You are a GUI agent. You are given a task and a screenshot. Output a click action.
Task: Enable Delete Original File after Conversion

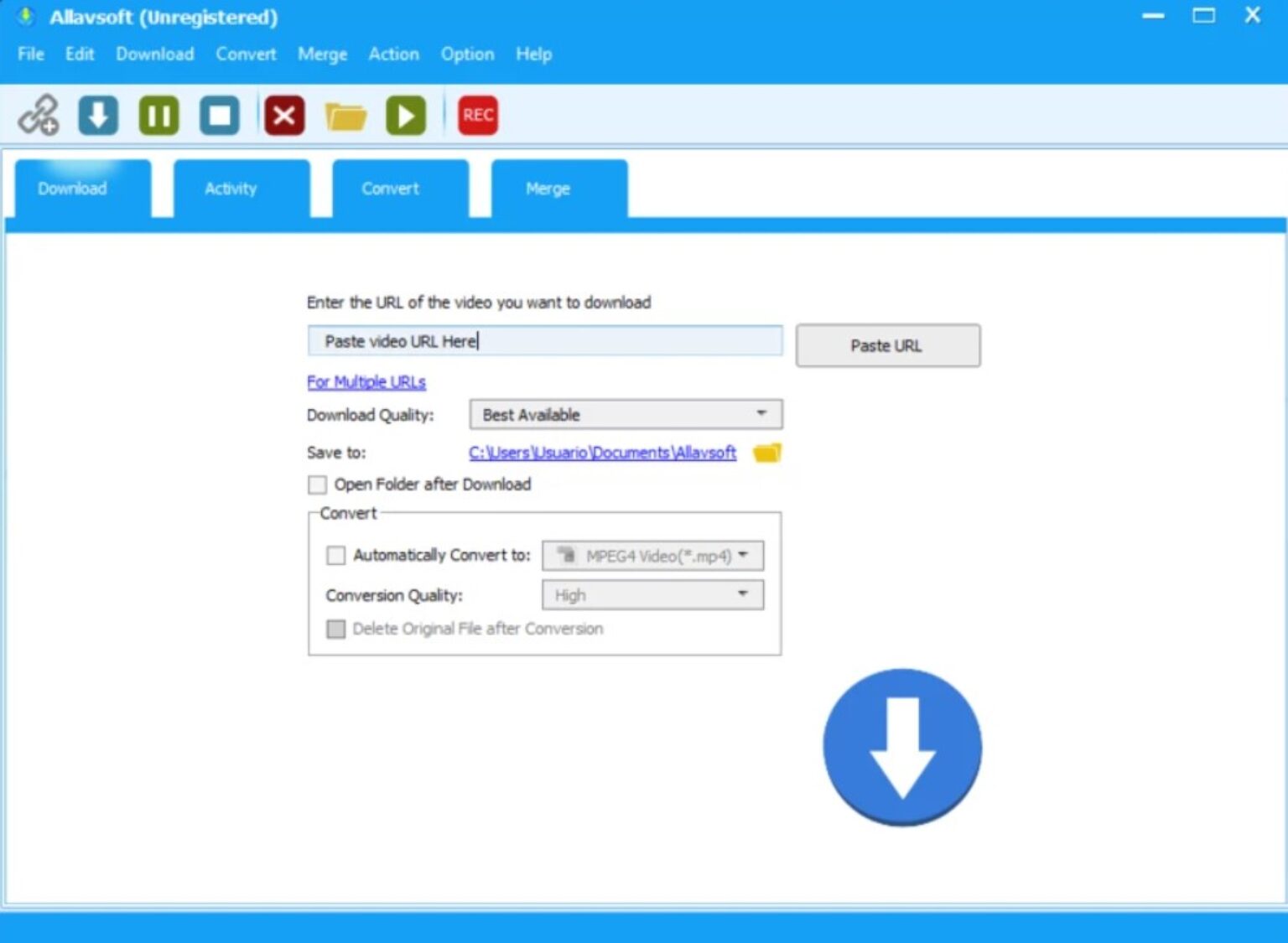(x=335, y=629)
